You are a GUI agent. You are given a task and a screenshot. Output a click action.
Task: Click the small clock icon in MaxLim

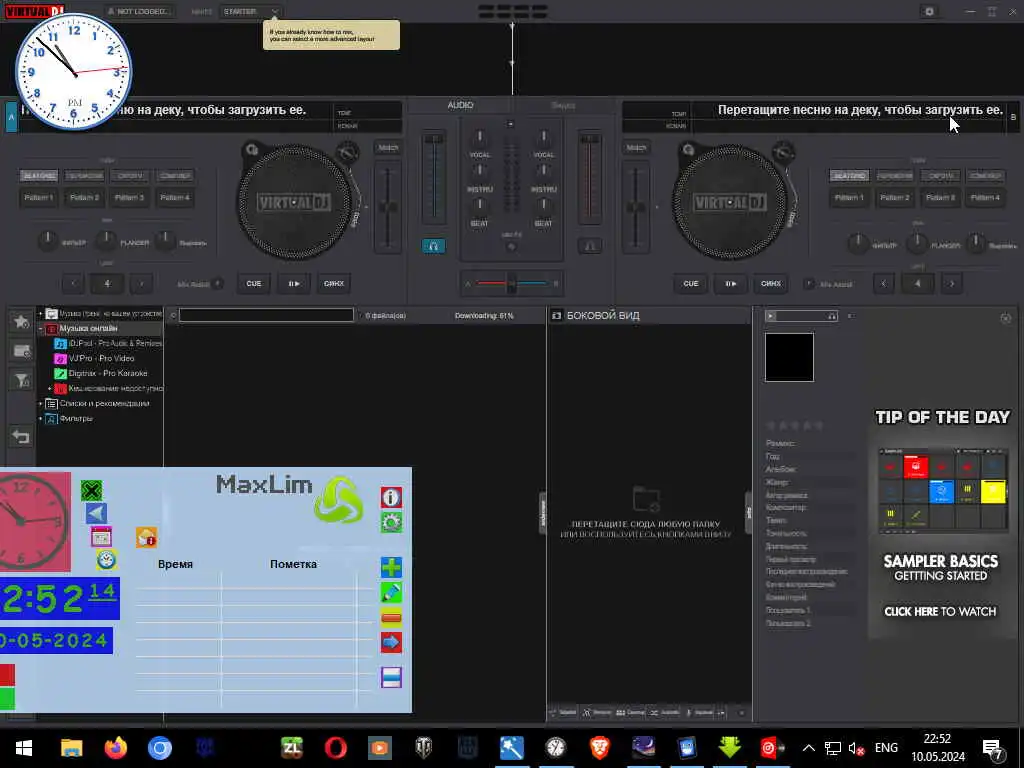[x=106, y=560]
